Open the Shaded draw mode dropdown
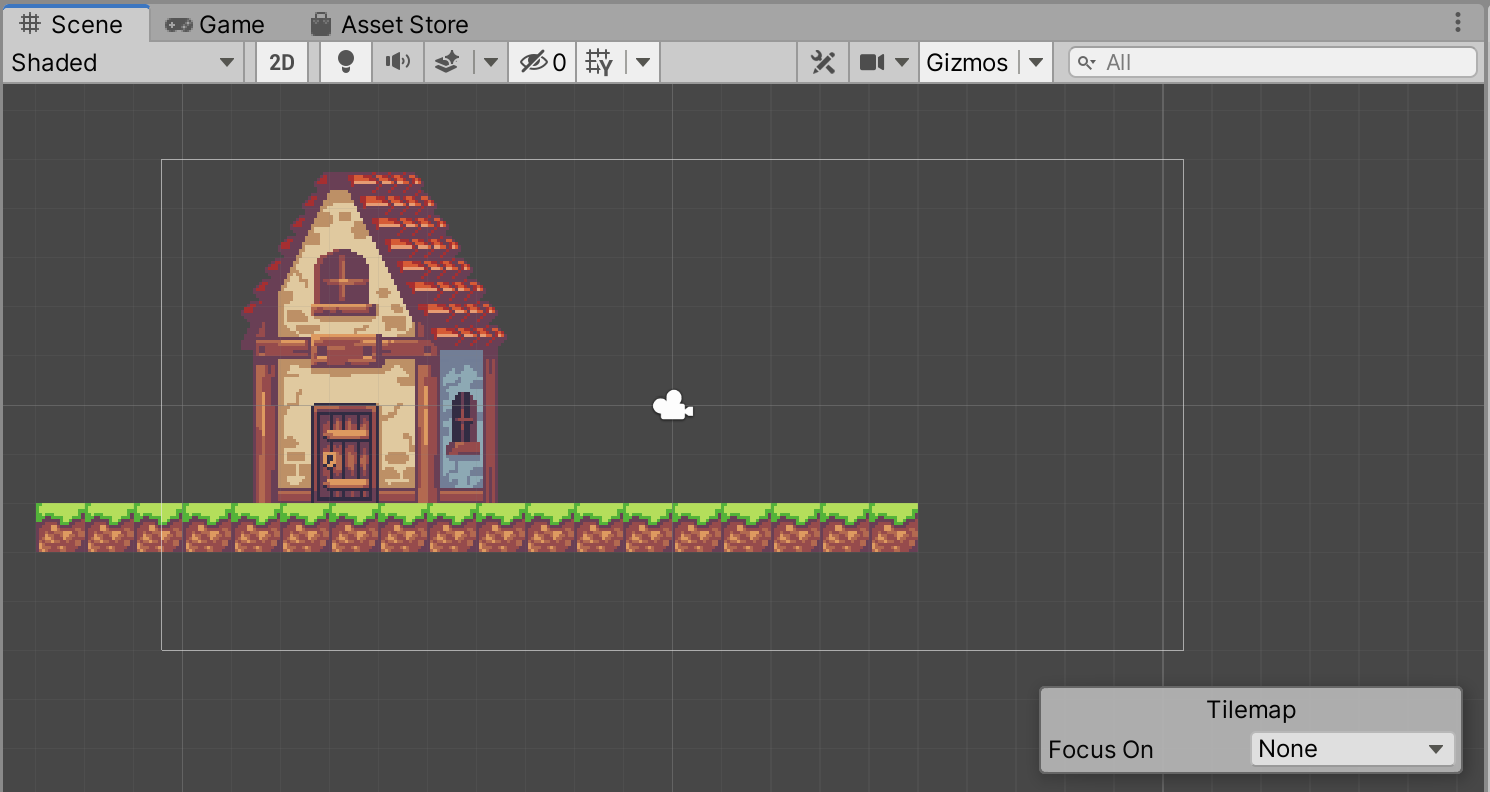The image size is (1490, 792). click(x=120, y=62)
